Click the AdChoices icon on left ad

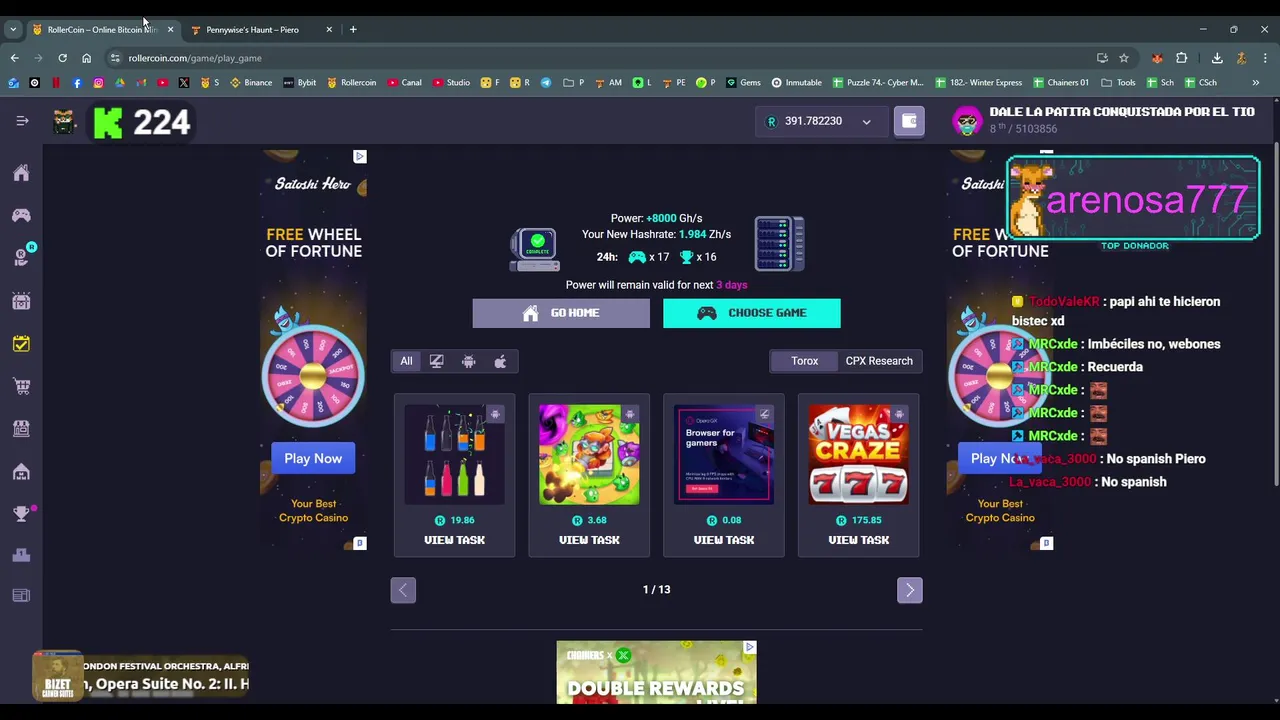360,156
